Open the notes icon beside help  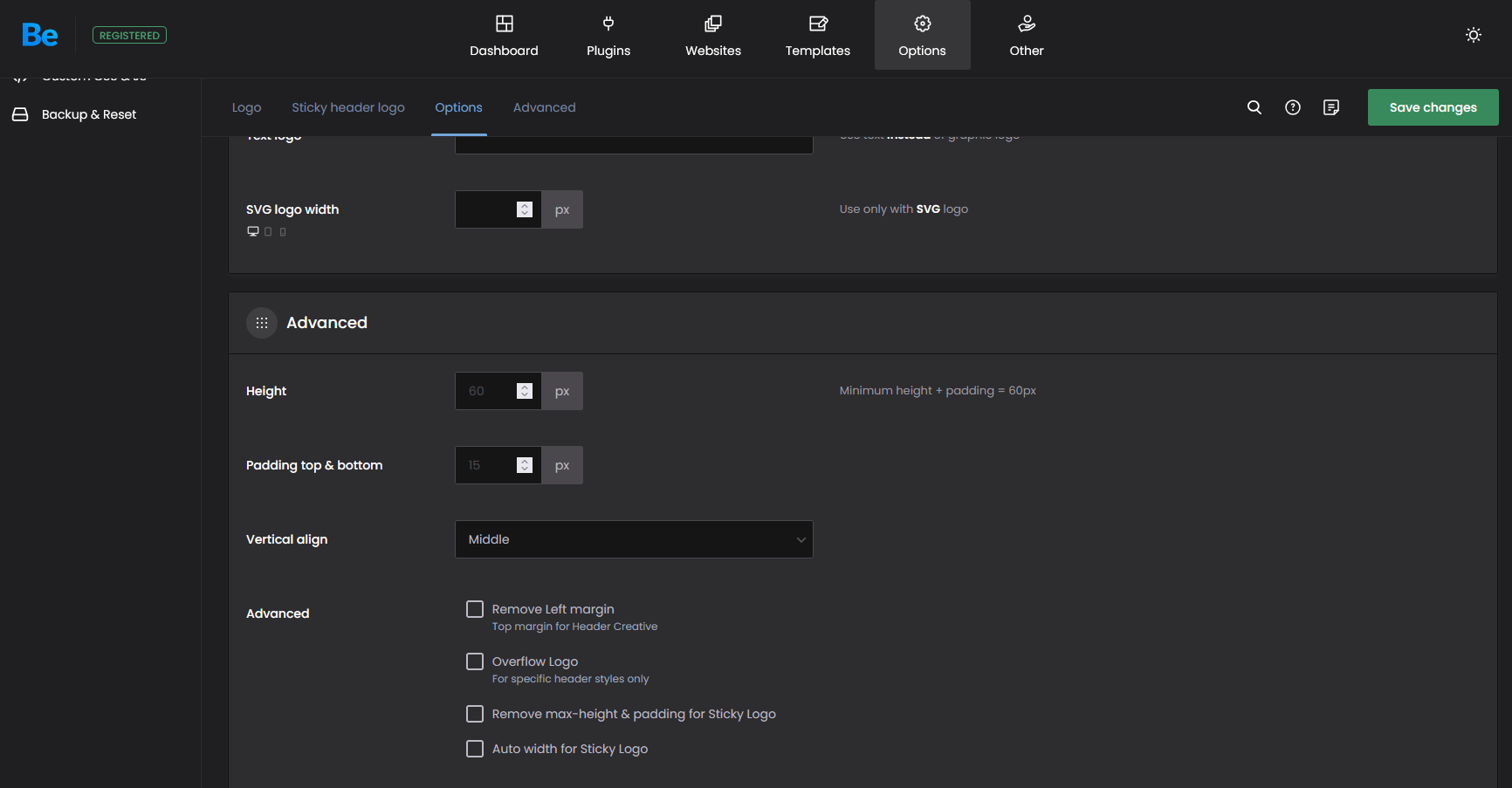pyautogui.click(x=1330, y=107)
